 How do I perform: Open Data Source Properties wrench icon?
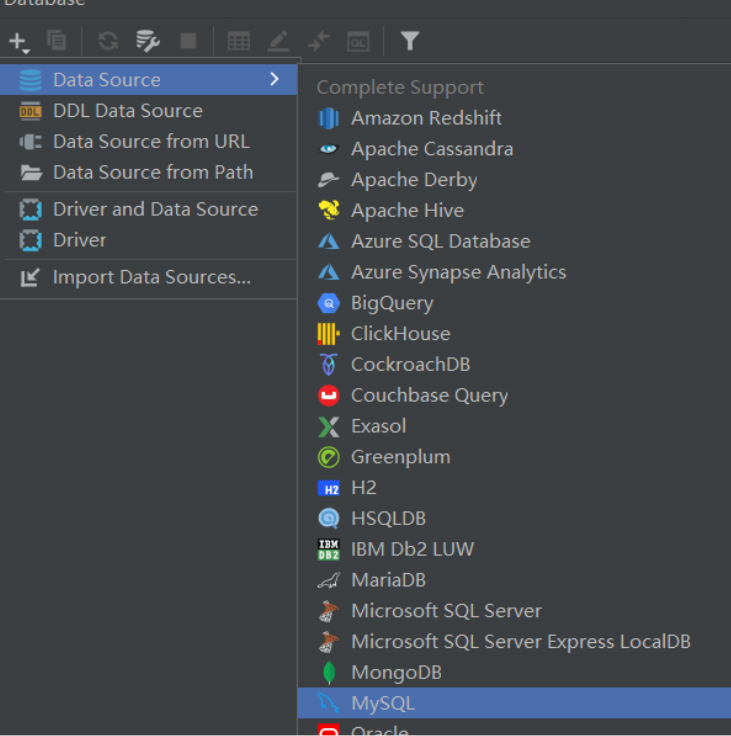point(147,41)
